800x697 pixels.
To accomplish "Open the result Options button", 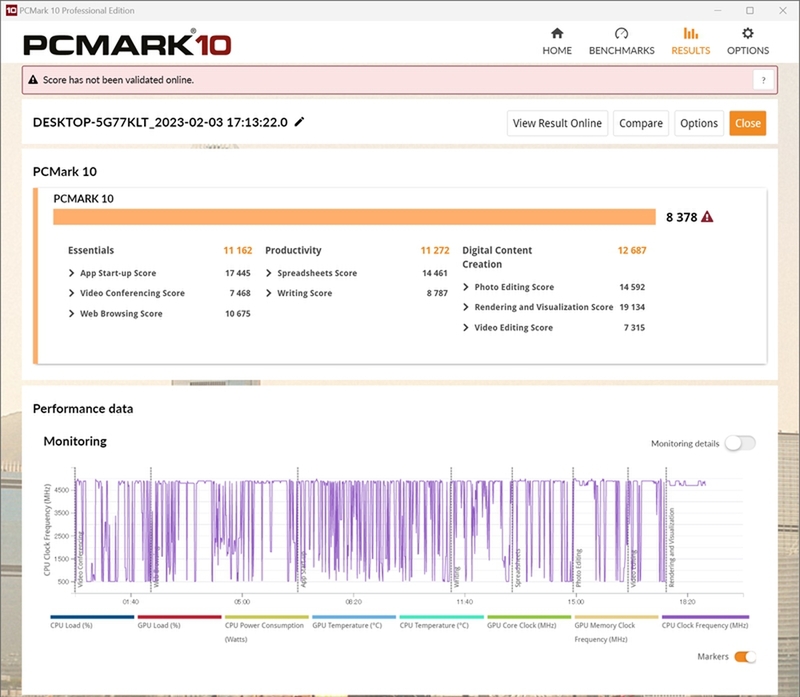I will click(x=699, y=123).
